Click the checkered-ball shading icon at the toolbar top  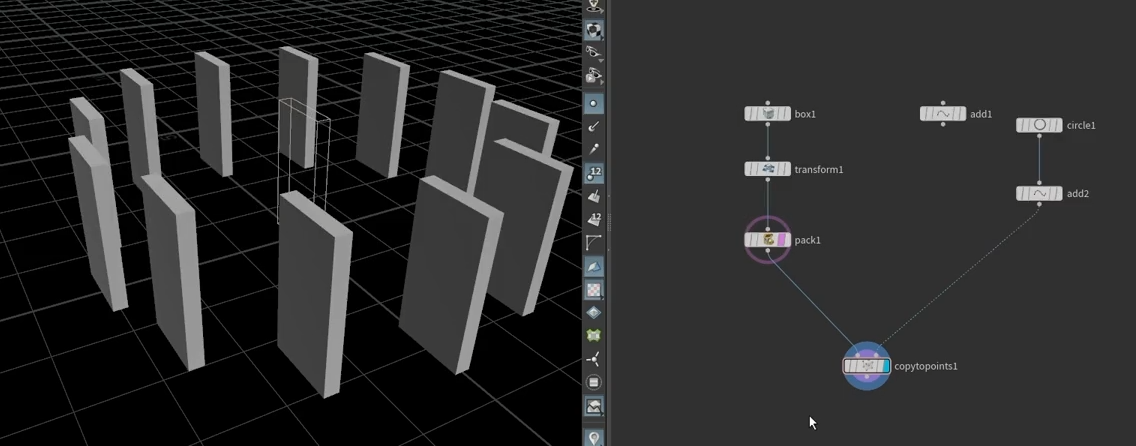click(593, 30)
